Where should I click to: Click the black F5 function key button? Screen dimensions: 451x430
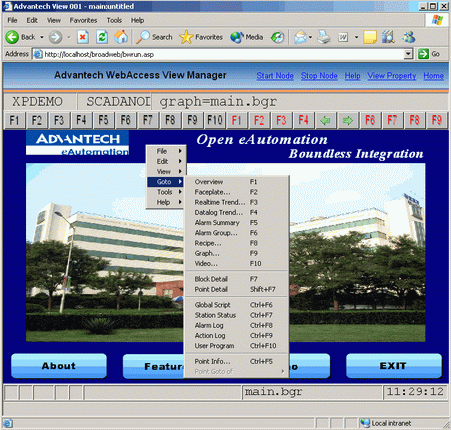(x=103, y=120)
